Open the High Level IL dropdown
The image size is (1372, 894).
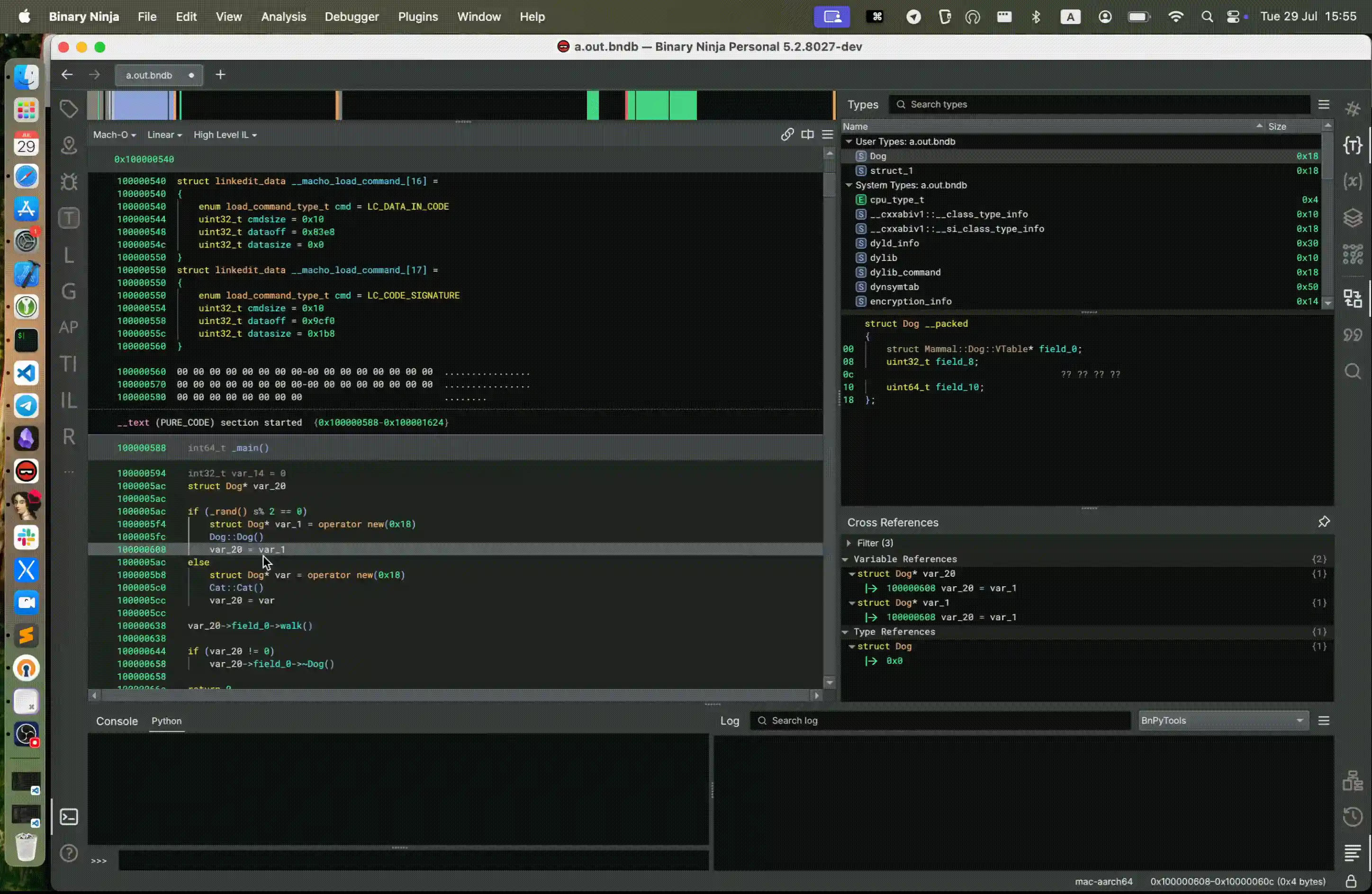(225, 134)
